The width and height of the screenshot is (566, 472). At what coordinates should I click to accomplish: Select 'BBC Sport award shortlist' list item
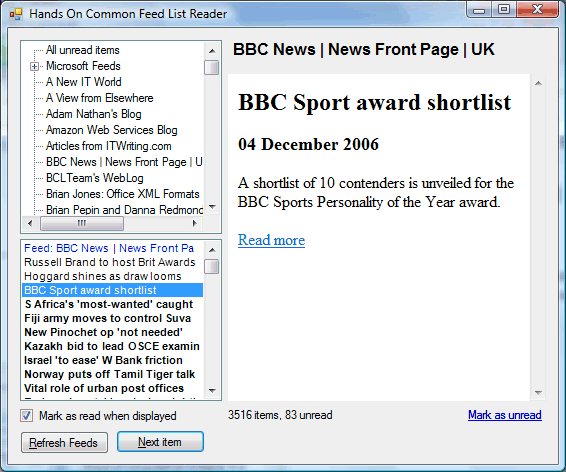112,290
